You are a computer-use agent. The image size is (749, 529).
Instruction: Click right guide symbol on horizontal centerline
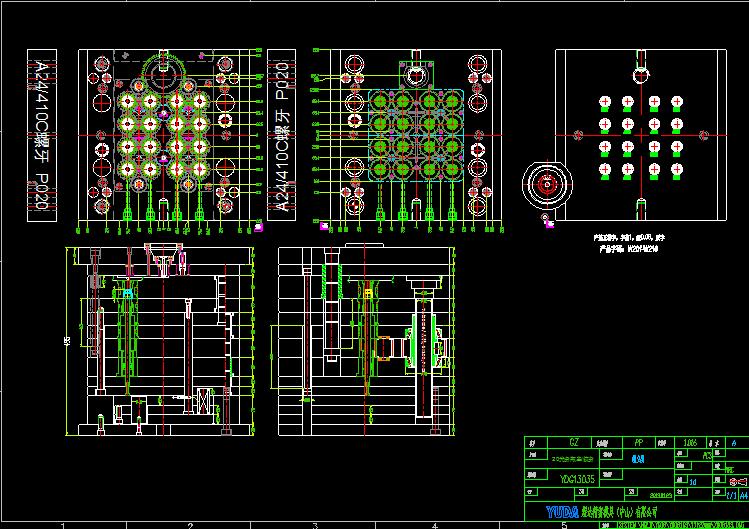pos(705,135)
